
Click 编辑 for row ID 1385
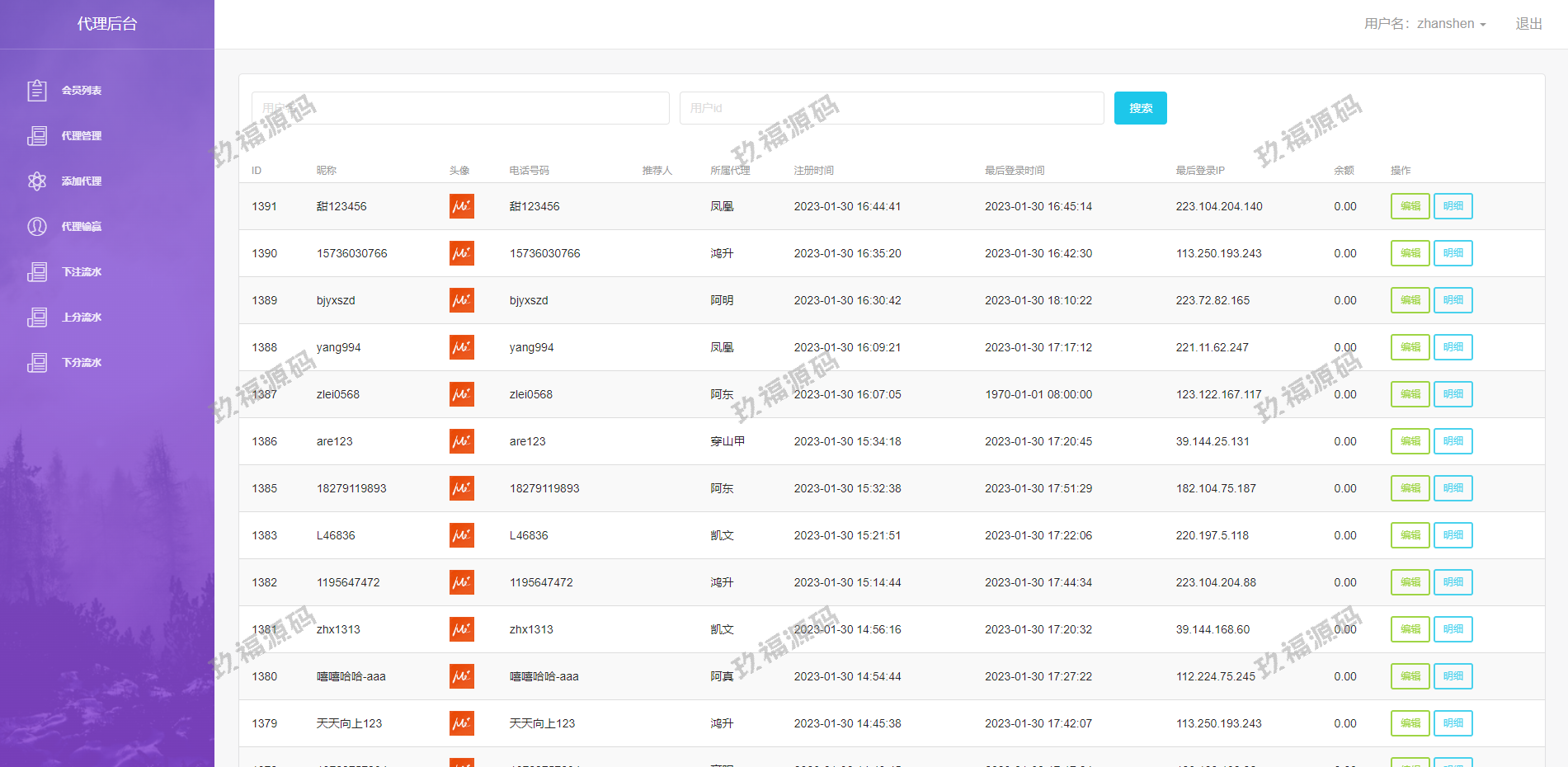pyautogui.click(x=1410, y=488)
